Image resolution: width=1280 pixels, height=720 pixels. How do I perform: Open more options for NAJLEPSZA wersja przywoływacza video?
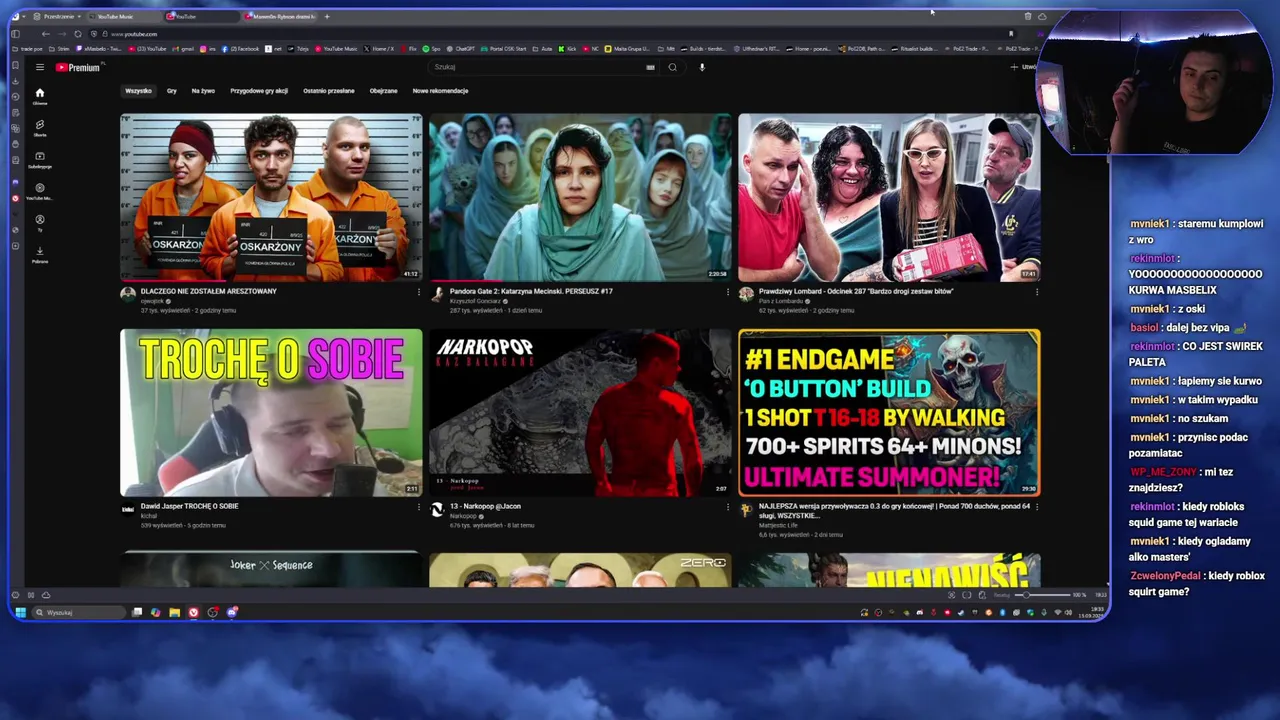(x=1037, y=507)
